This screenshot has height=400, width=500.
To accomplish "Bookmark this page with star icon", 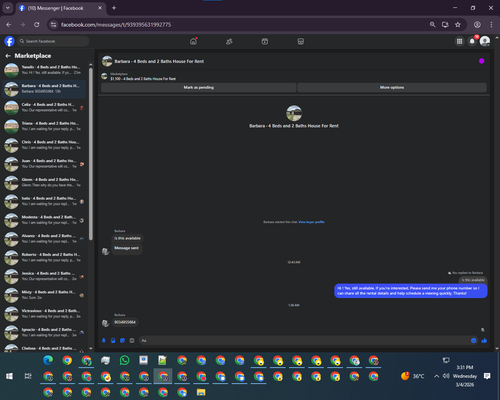I will [x=458, y=25].
